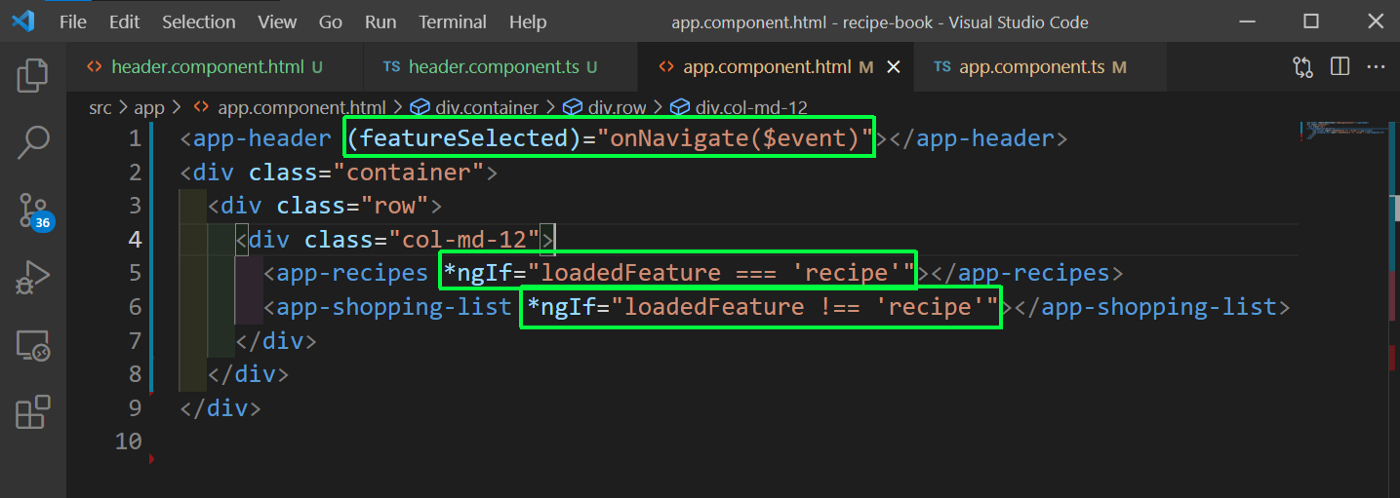Click the div.container breadcrumb
This screenshot has height=498, width=1400.
(x=475, y=107)
